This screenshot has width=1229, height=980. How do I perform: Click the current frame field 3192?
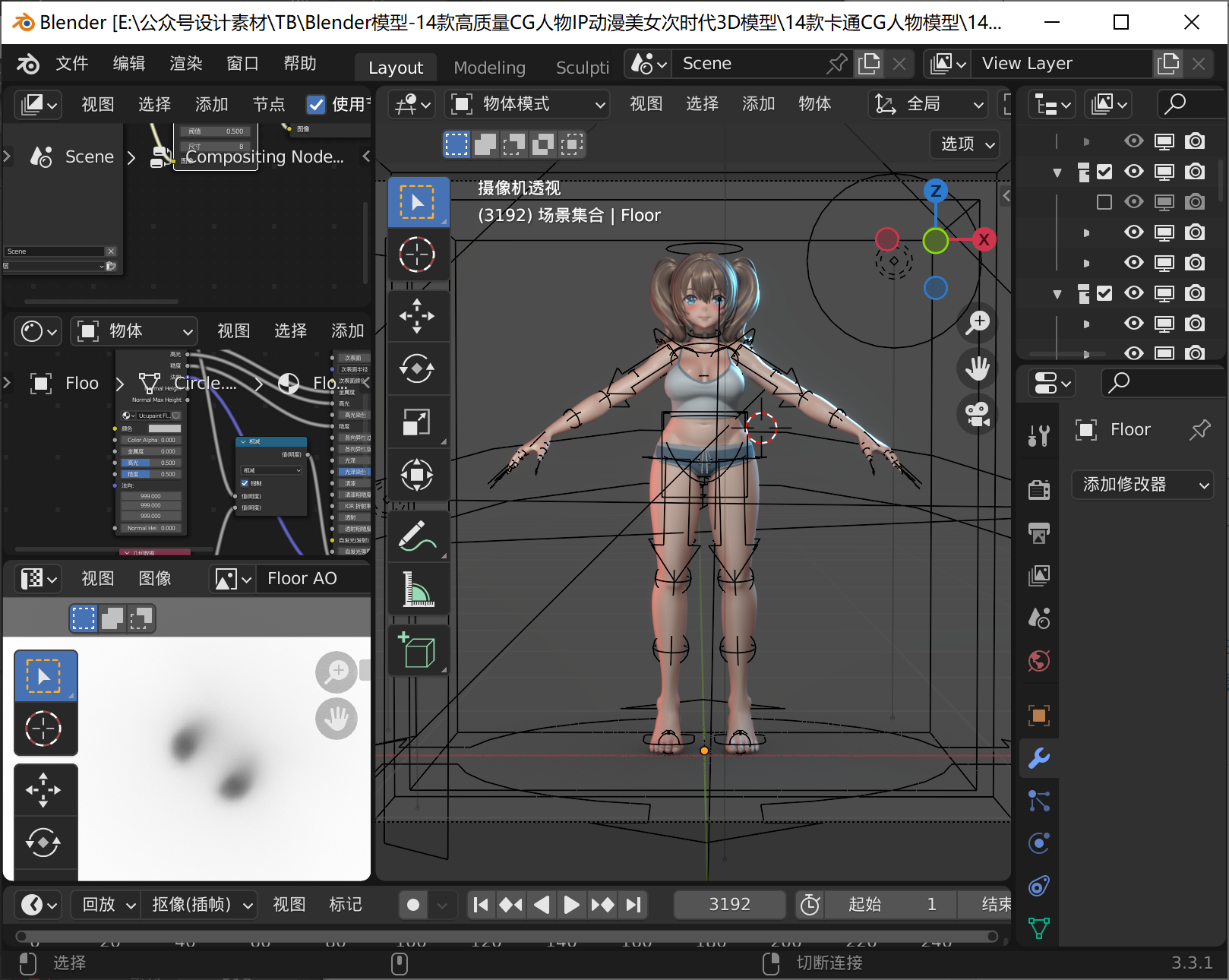(730, 905)
